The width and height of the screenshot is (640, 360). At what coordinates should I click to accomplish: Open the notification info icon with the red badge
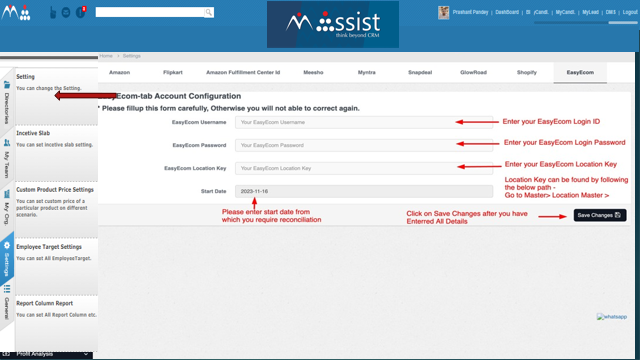81,12
